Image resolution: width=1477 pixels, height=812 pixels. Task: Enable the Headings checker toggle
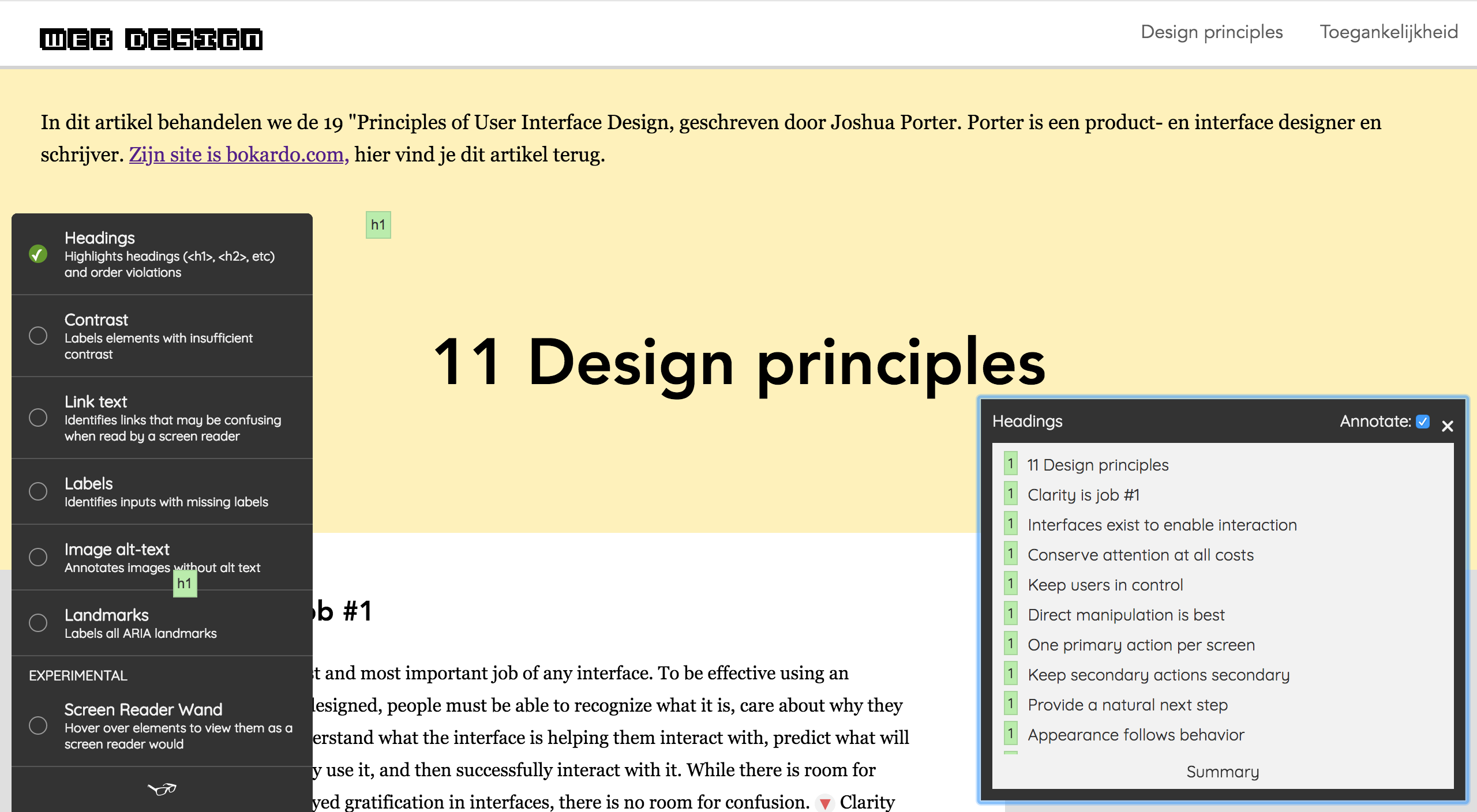pyautogui.click(x=38, y=254)
